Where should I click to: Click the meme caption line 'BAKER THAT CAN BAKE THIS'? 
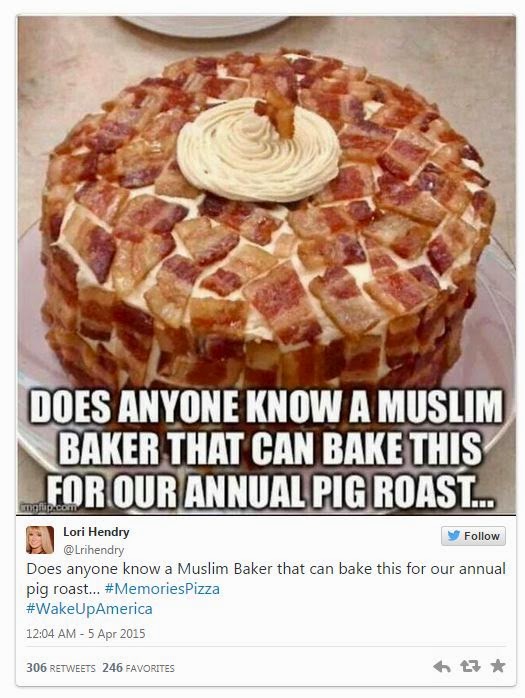270,449
